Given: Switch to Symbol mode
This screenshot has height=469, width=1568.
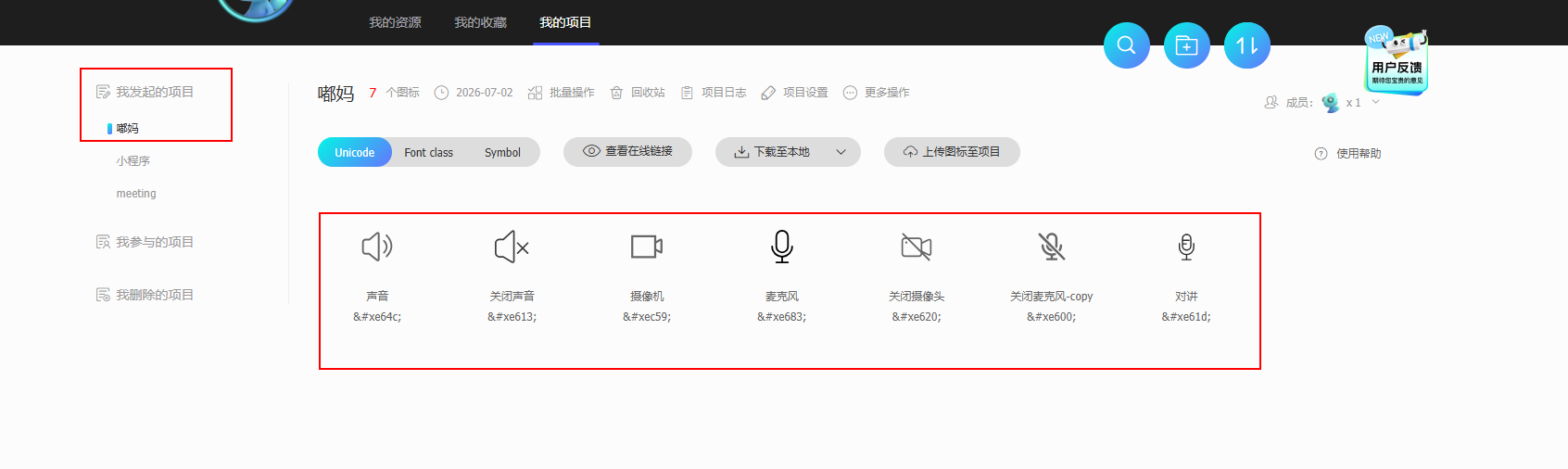Looking at the screenshot, I should coord(502,152).
